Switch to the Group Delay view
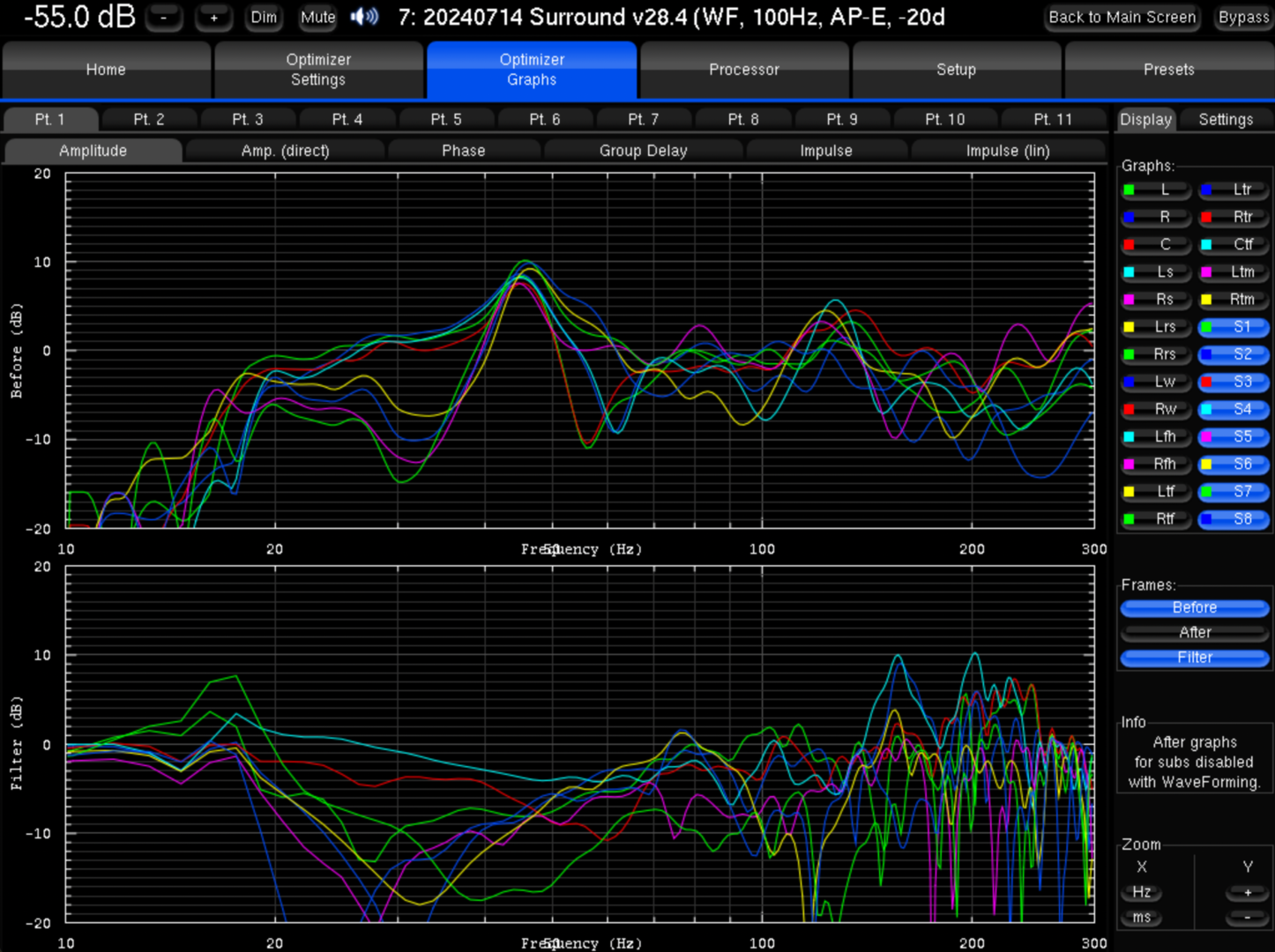 pyautogui.click(x=643, y=151)
